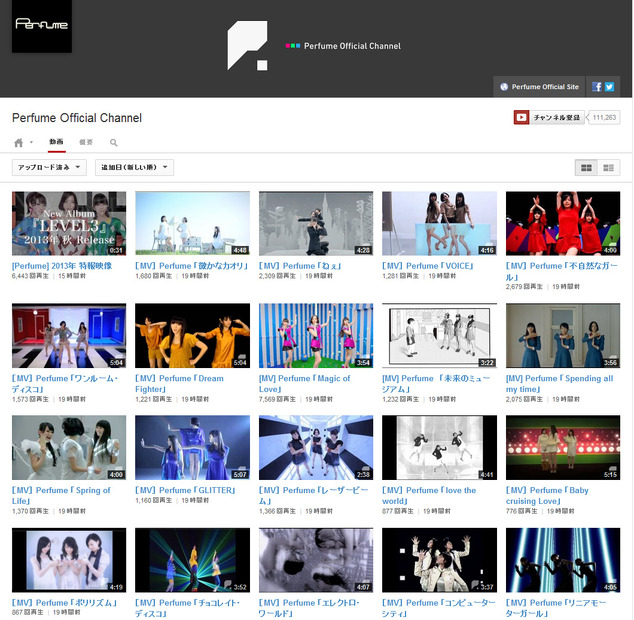This screenshot has height=620, width=634.
Task: Open the love the world title link
Action: tap(429, 495)
